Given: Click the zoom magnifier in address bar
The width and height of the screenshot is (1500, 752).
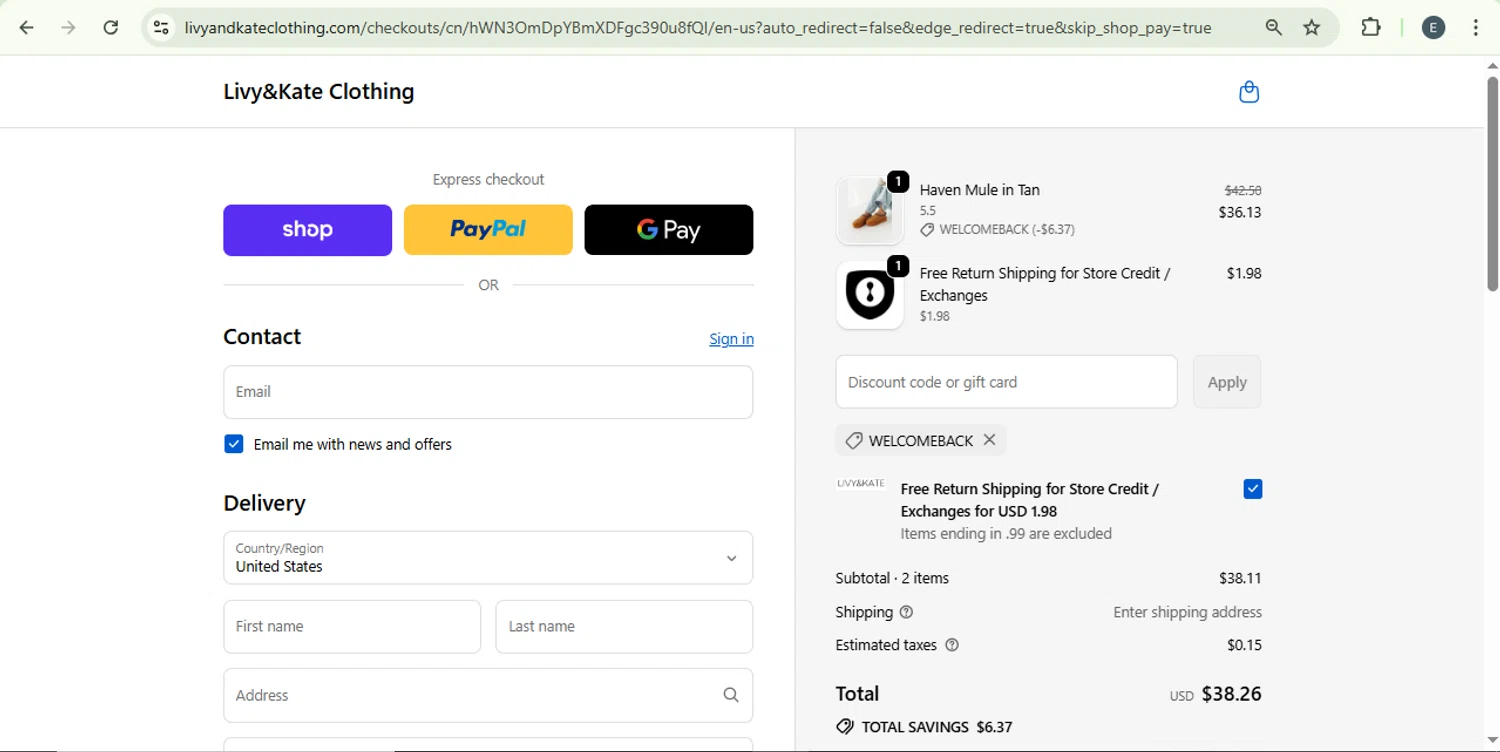Looking at the screenshot, I should pos(1273,28).
